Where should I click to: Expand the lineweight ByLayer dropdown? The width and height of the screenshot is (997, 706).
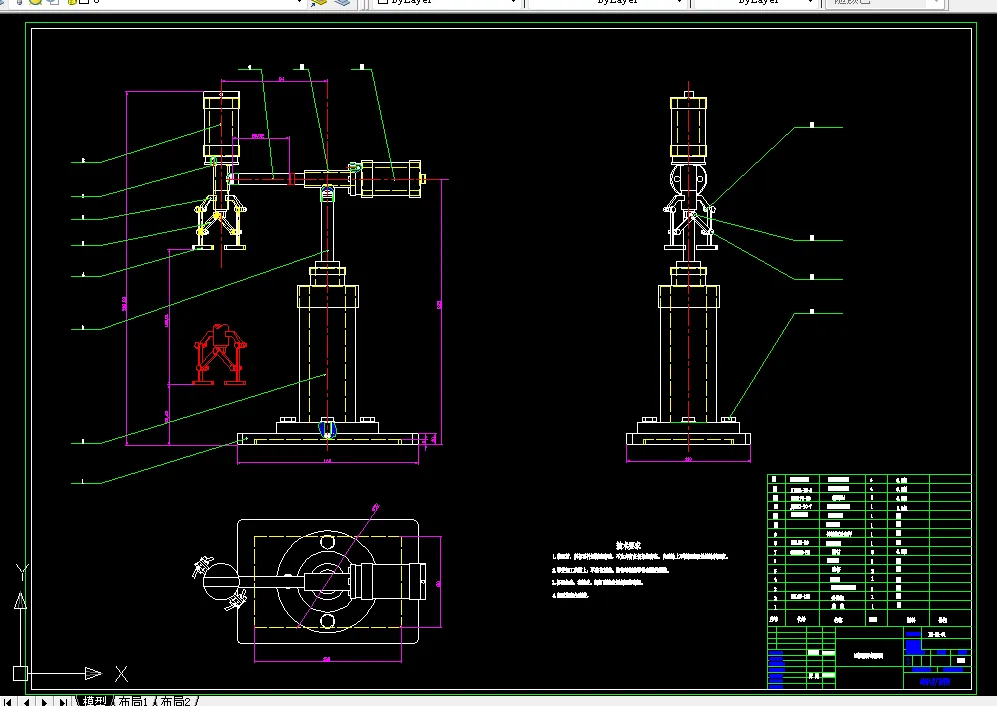tap(810, 3)
